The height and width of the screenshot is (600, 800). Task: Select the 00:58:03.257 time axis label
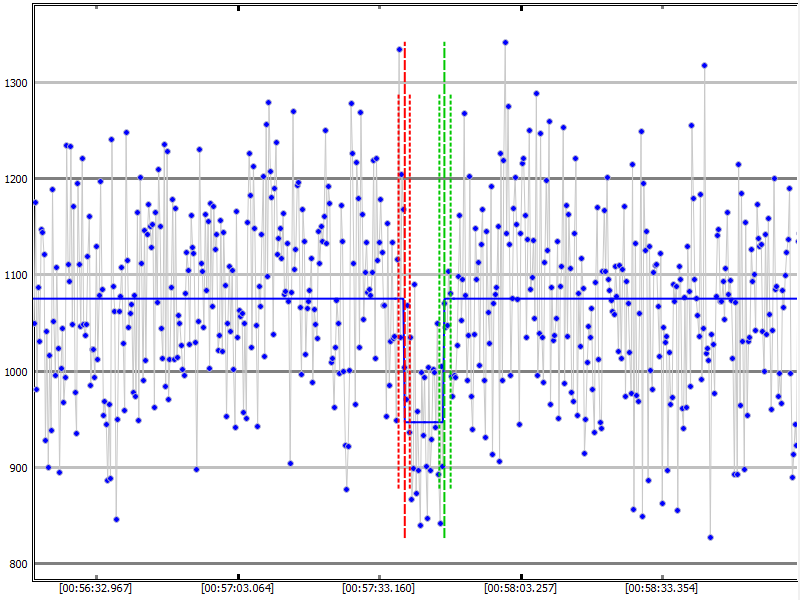(x=520, y=588)
